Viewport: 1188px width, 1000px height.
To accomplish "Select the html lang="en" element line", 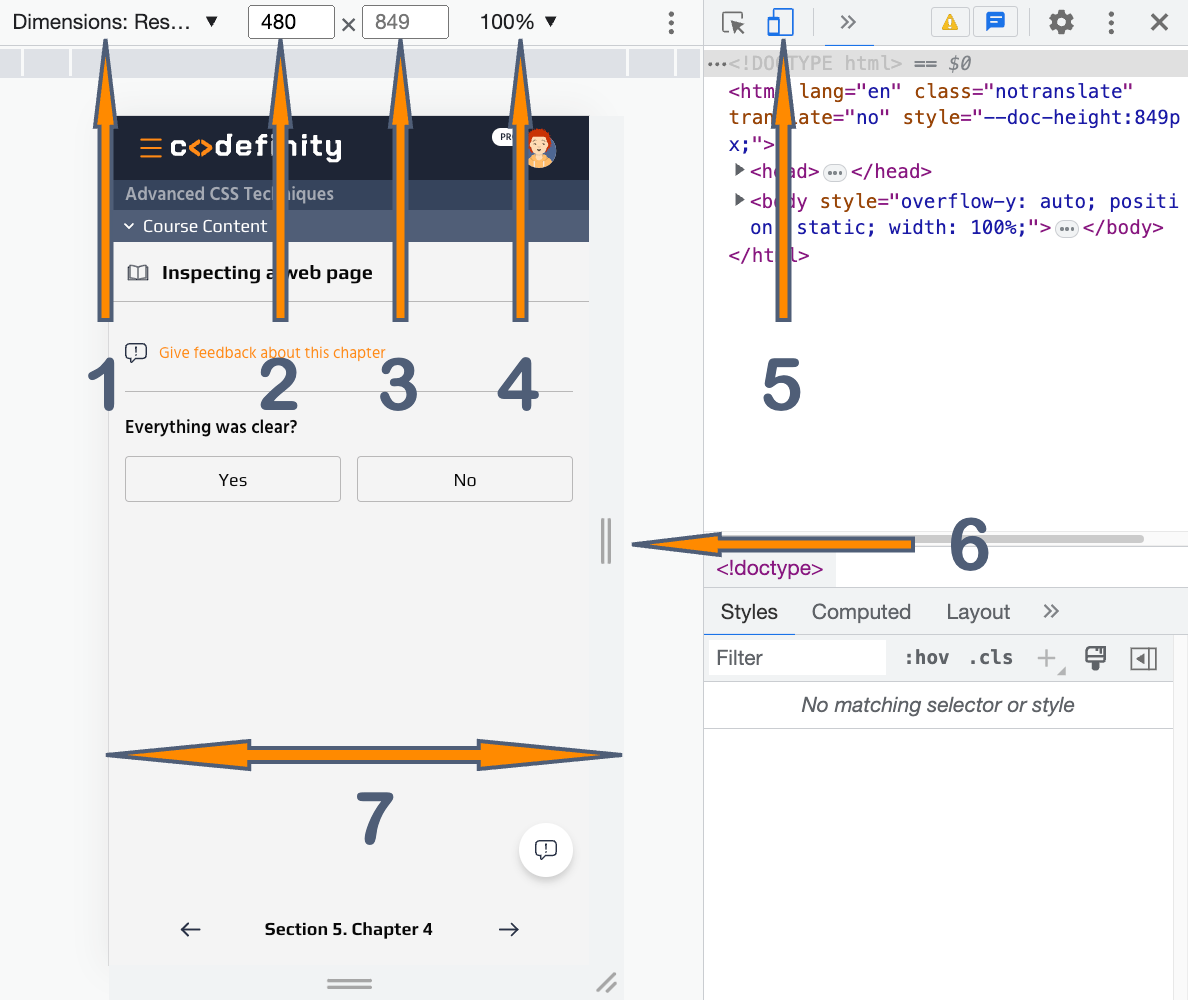I will click(x=955, y=117).
